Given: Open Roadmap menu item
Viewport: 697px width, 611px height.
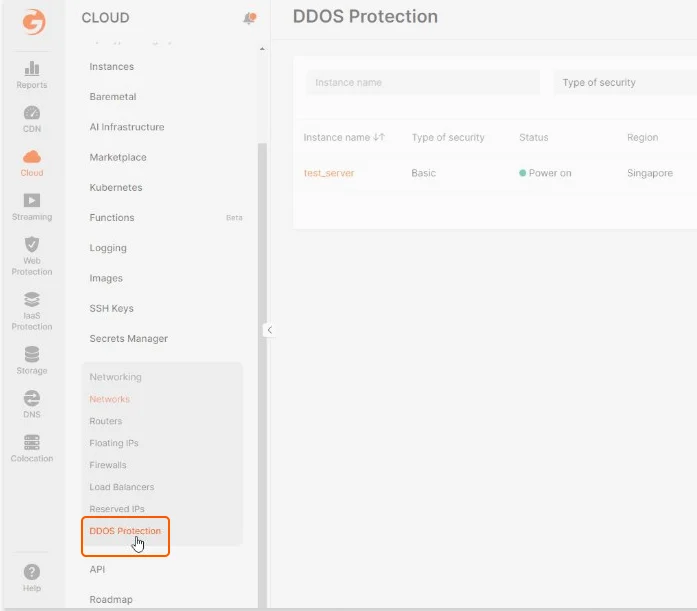Looking at the screenshot, I should point(111,599).
